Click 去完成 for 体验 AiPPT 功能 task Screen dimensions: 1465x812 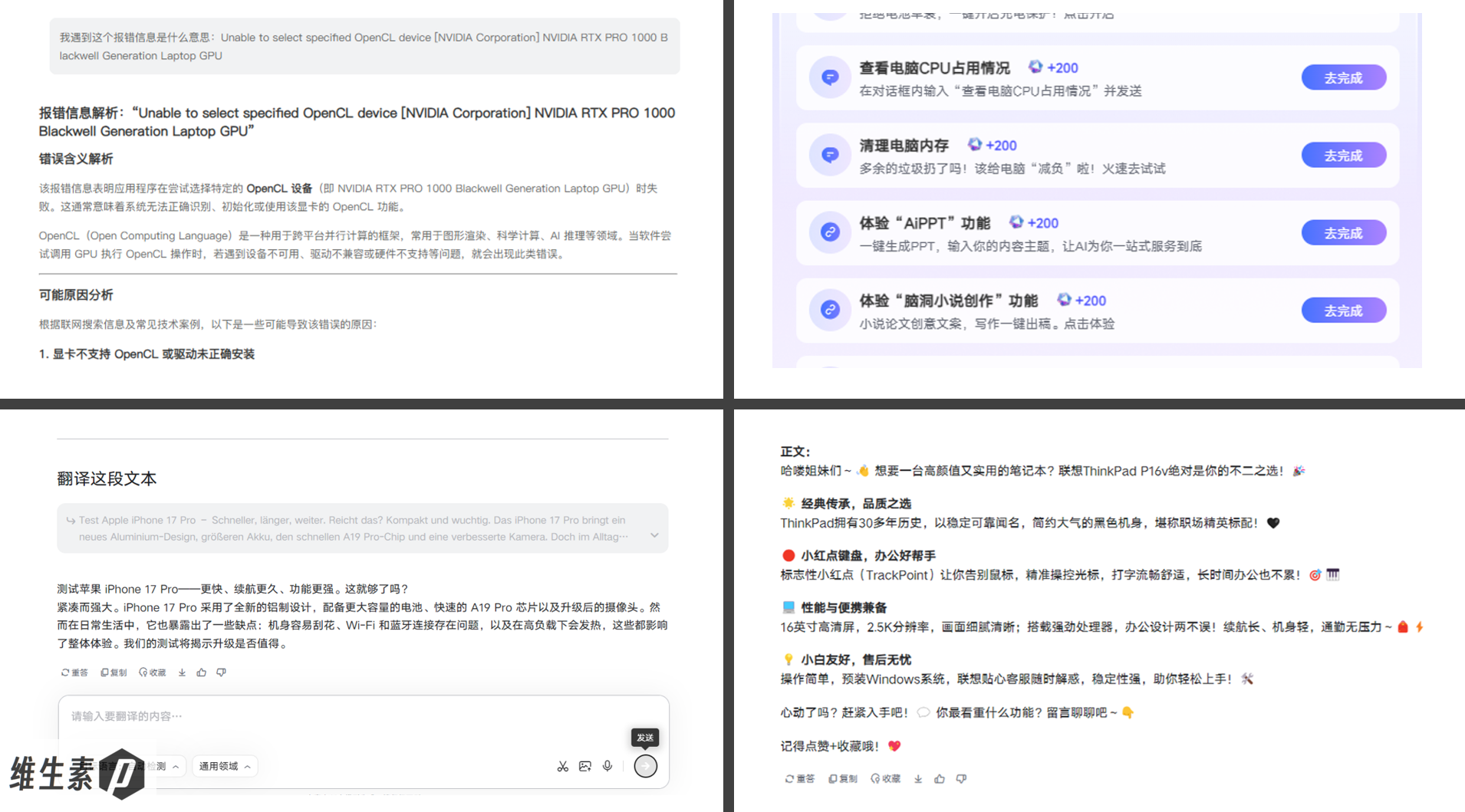pyautogui.click(x=1343, y=233)
